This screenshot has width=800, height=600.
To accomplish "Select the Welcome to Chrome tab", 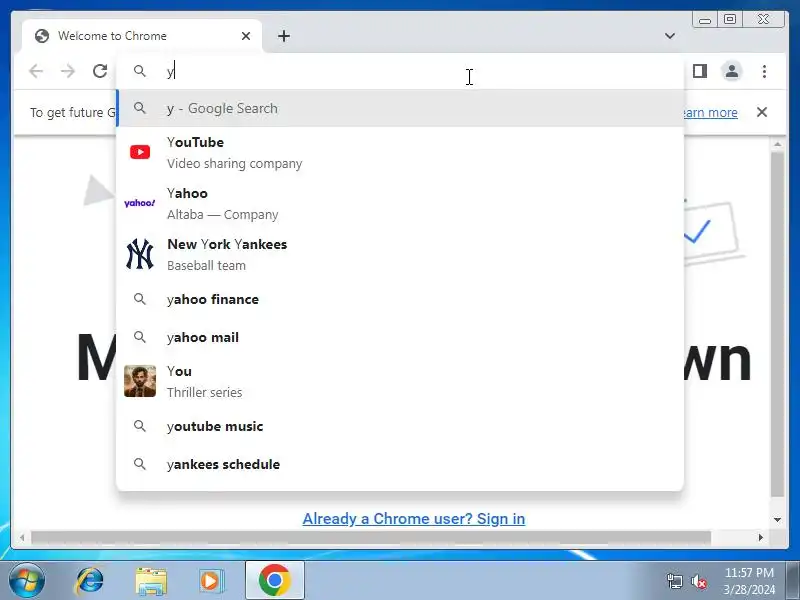I will click(x=142, y=36).
